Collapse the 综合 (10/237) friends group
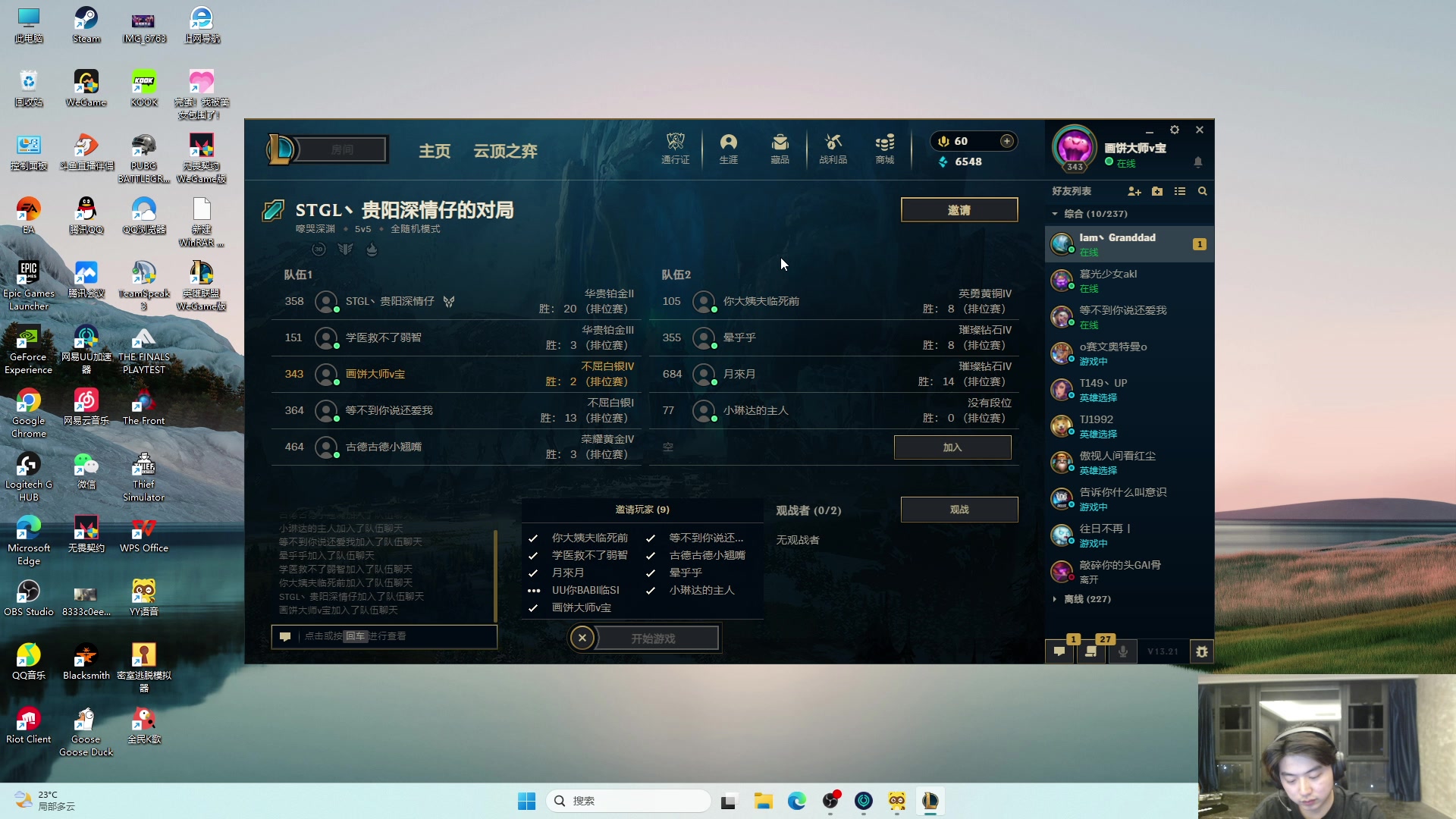1456x819 pixels. [1055, 214]
